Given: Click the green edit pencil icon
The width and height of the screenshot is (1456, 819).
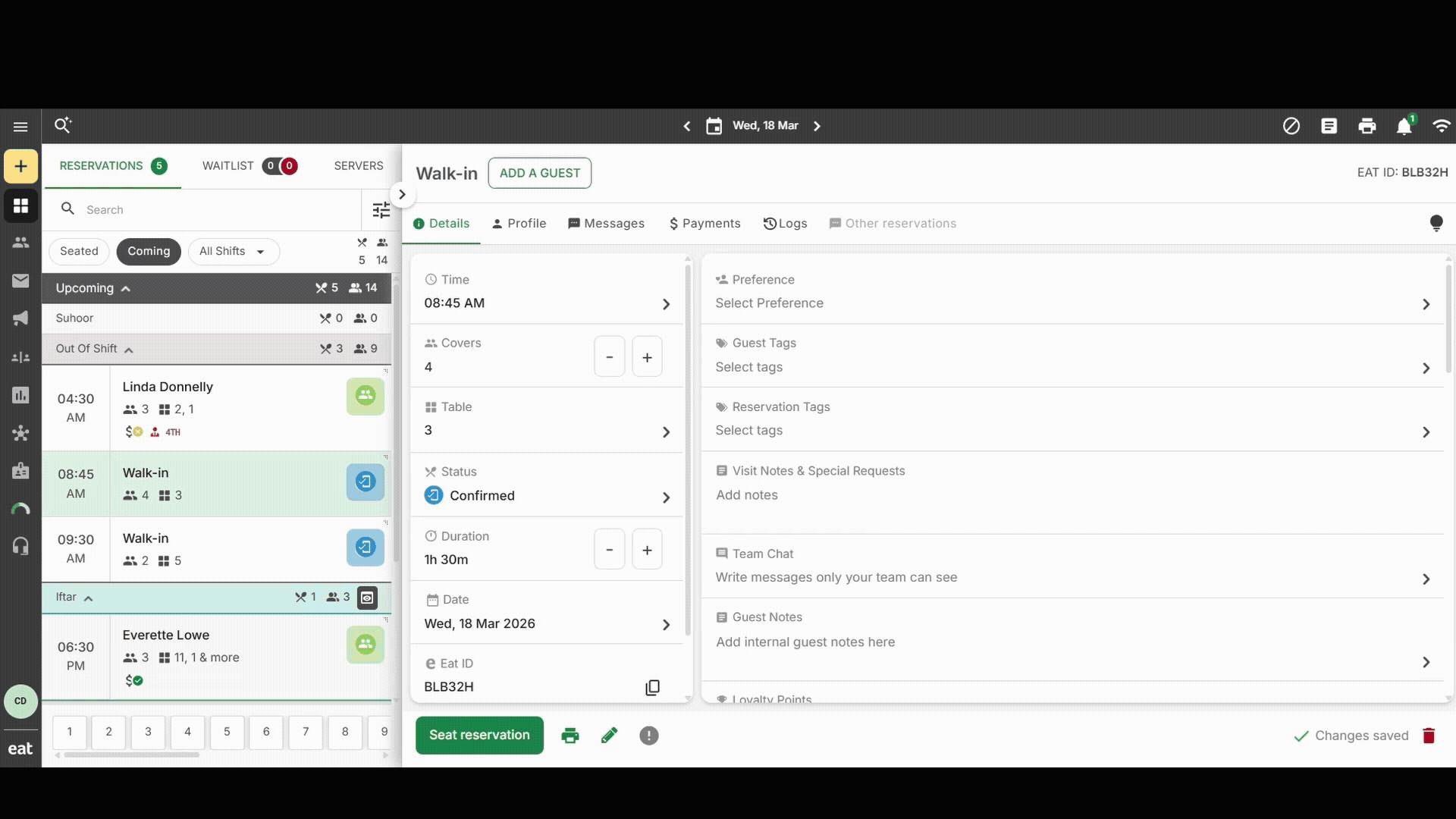Looking at the screenshot, I should point(609,736).
